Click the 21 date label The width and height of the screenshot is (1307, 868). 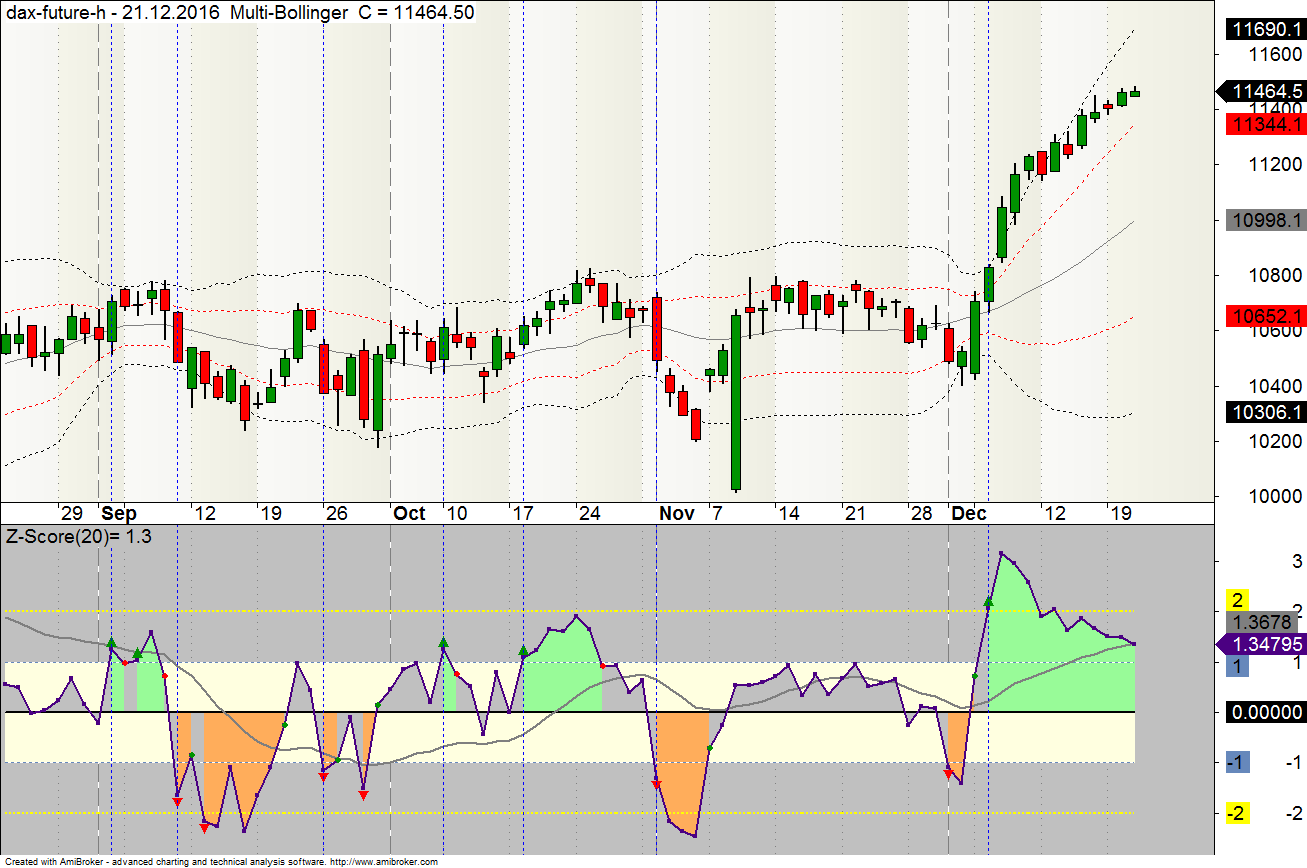[855, 513]
